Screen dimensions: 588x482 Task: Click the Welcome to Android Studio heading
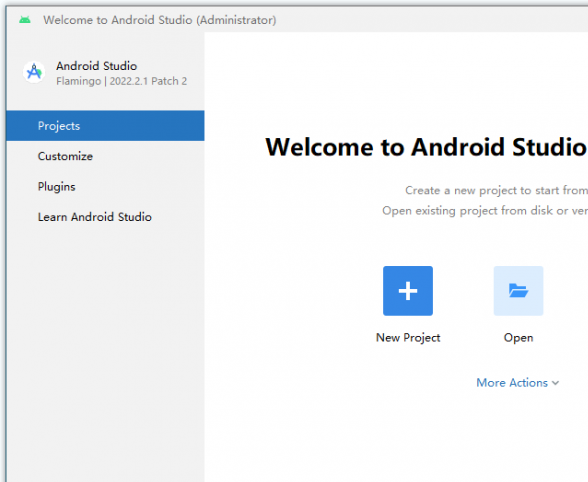426,147
